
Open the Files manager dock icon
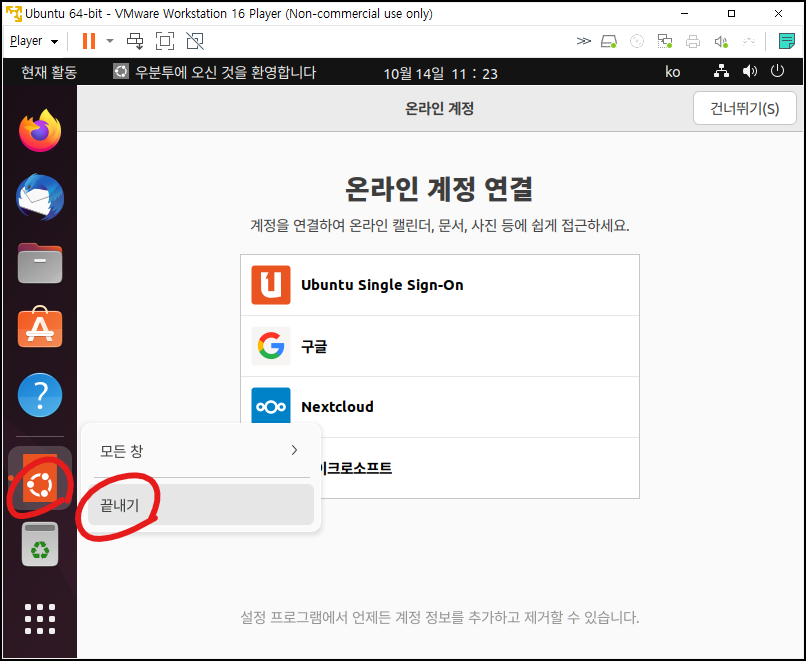tap(40, 263)
